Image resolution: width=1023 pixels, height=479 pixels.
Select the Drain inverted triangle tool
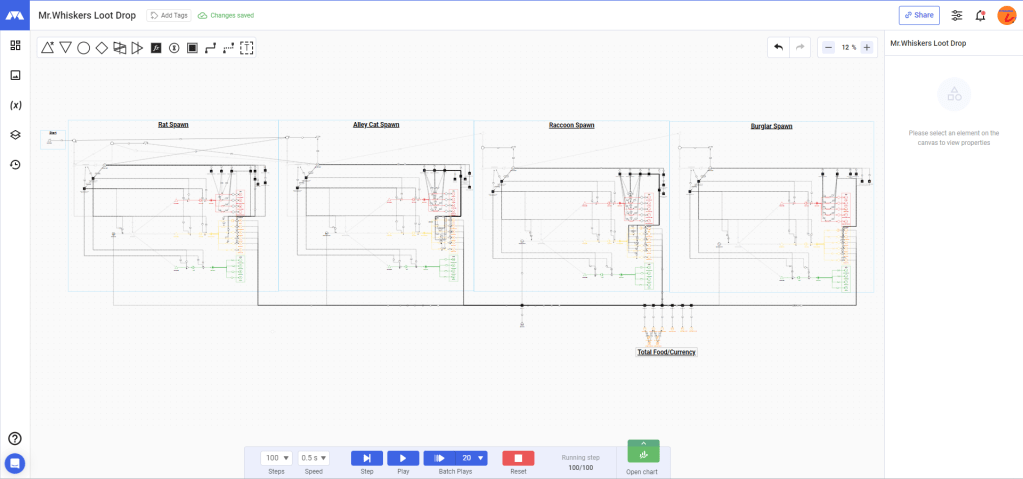(65, 48)
